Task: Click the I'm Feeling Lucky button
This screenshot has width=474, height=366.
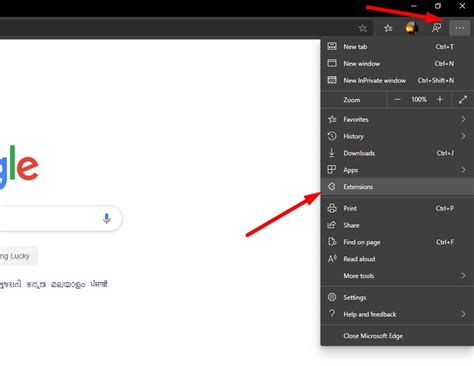Action: click(18, 256)
